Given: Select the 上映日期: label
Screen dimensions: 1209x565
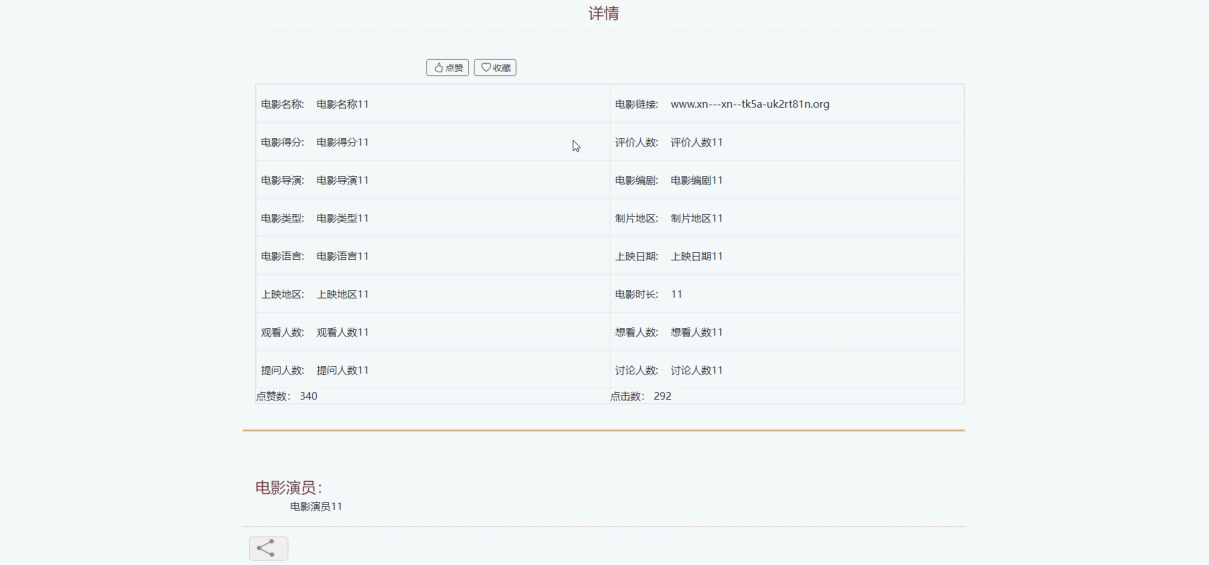Looking at the screenshot, I should (637, 256).
